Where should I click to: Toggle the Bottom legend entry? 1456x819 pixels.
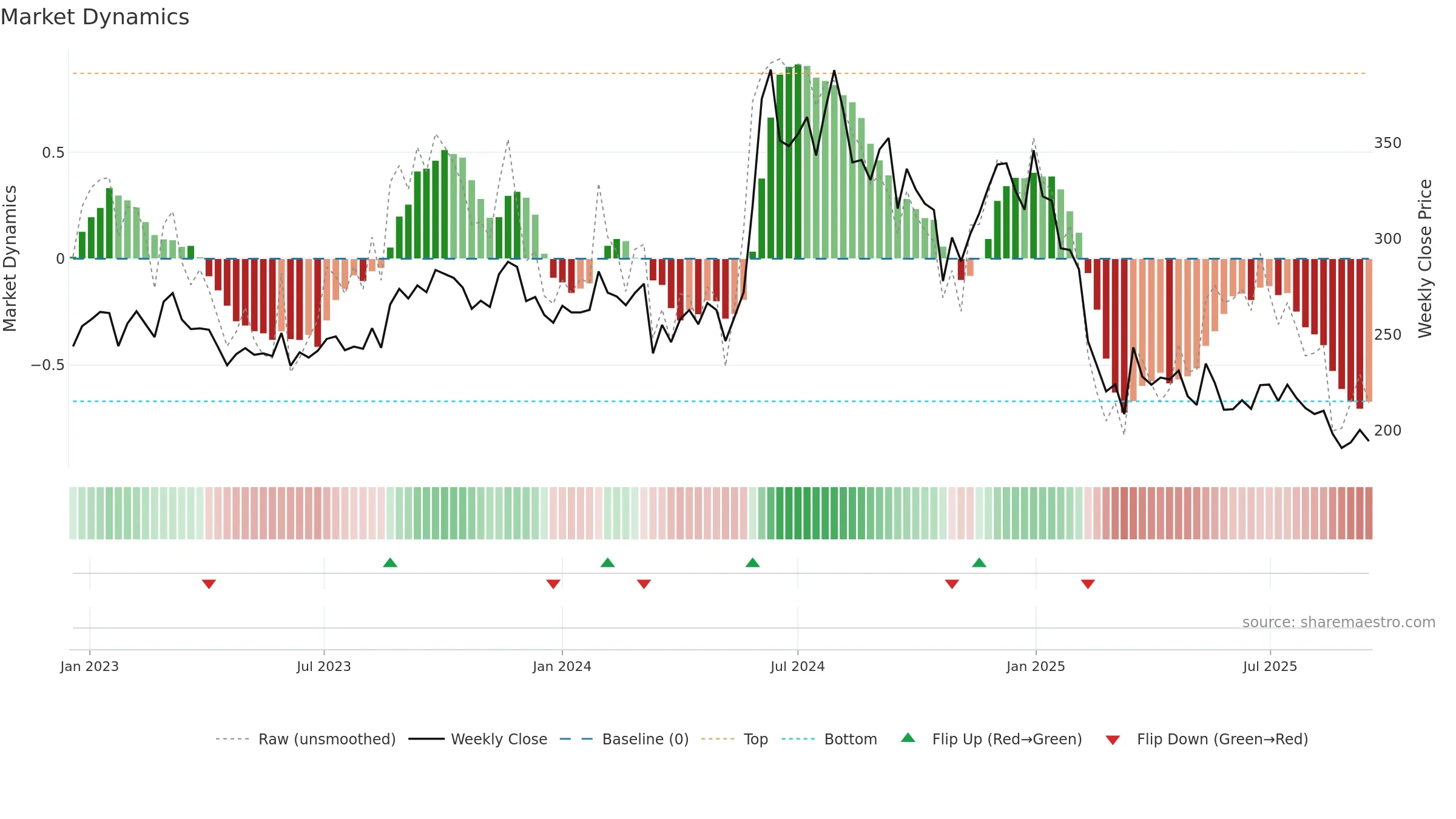click(829, 739)
